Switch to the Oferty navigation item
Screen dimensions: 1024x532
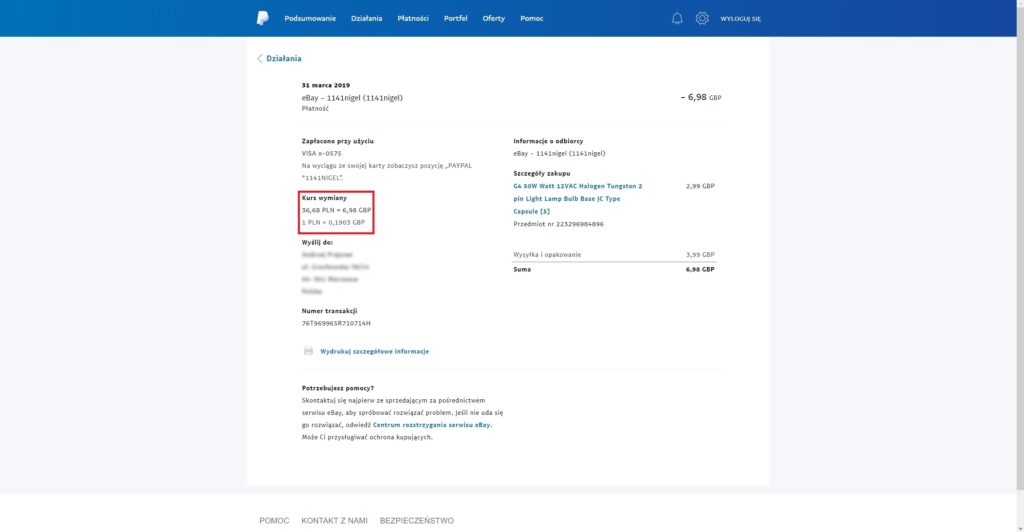pos(494,18)
